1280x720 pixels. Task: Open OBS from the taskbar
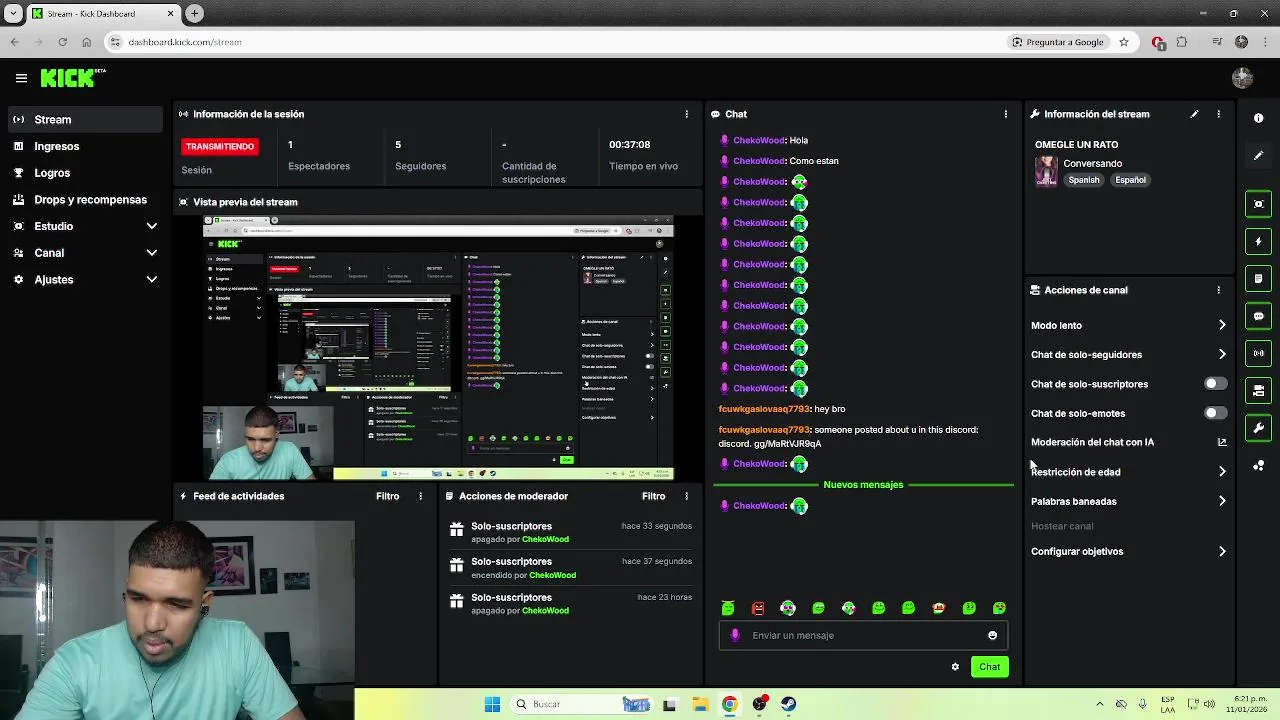coord(760,704)
